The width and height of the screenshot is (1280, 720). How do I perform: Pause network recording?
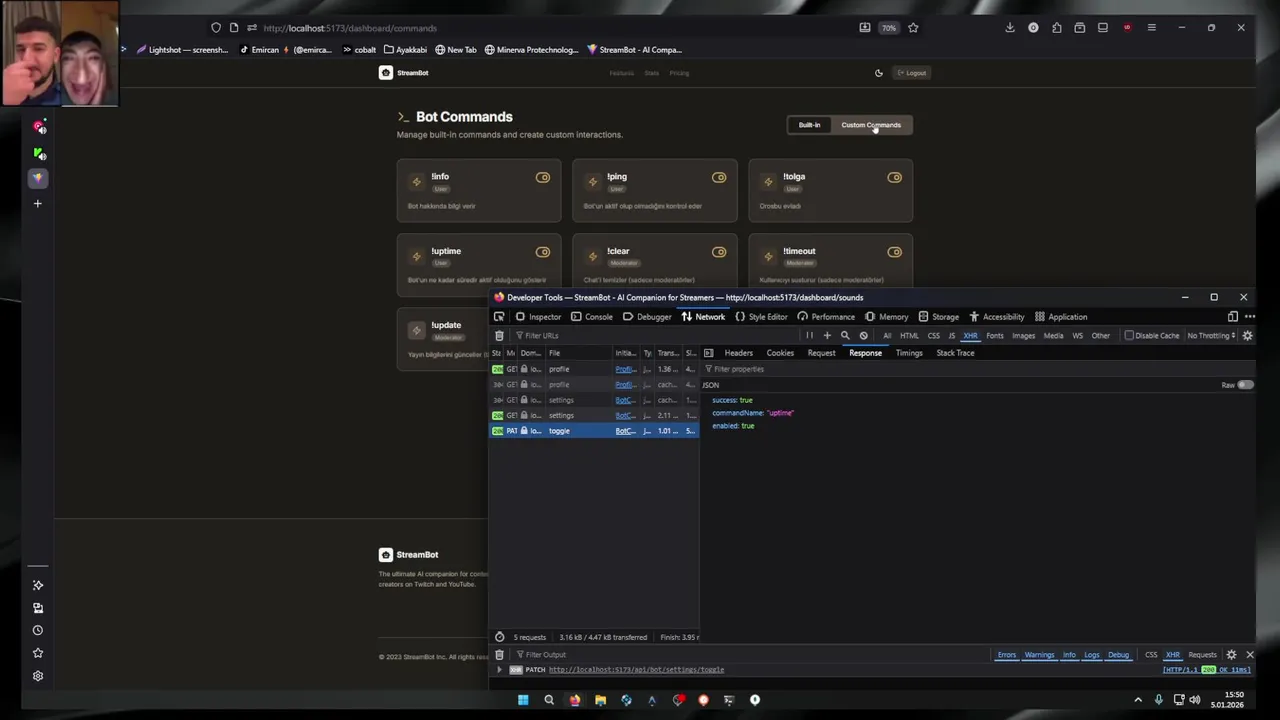coord(809,336)
